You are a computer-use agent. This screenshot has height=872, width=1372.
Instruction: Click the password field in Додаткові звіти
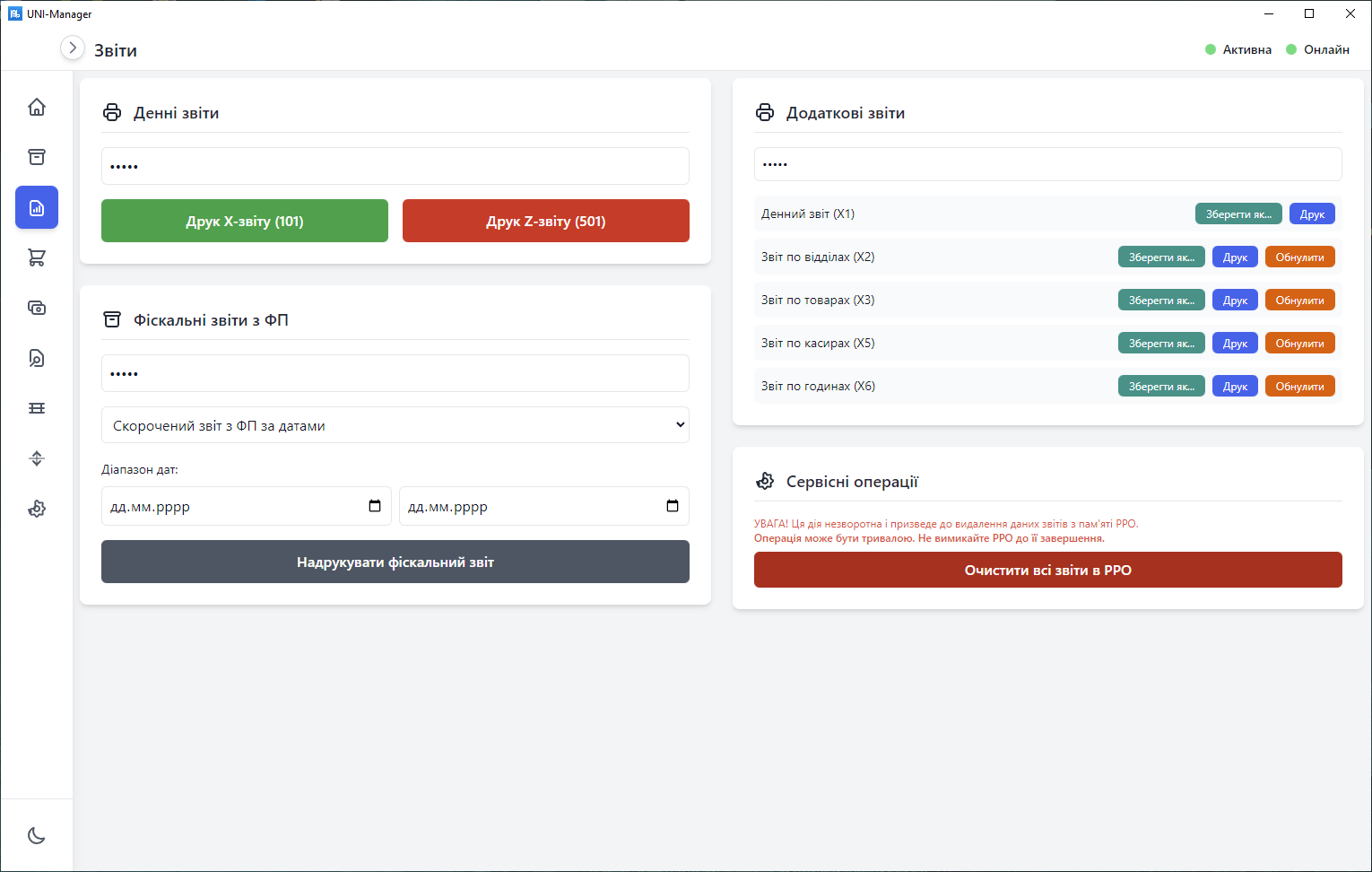tap(1048, 164)
